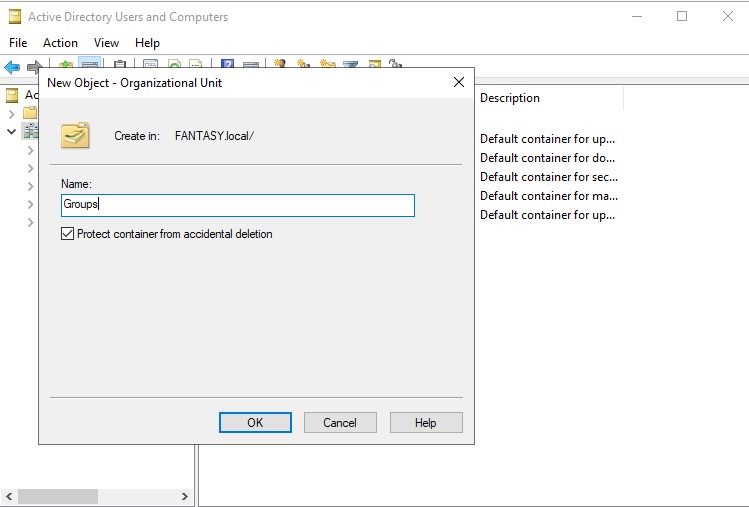Select the highlighted domain node icon
Viewport: 749px width, 507px height.
click(x=30, y=131)
